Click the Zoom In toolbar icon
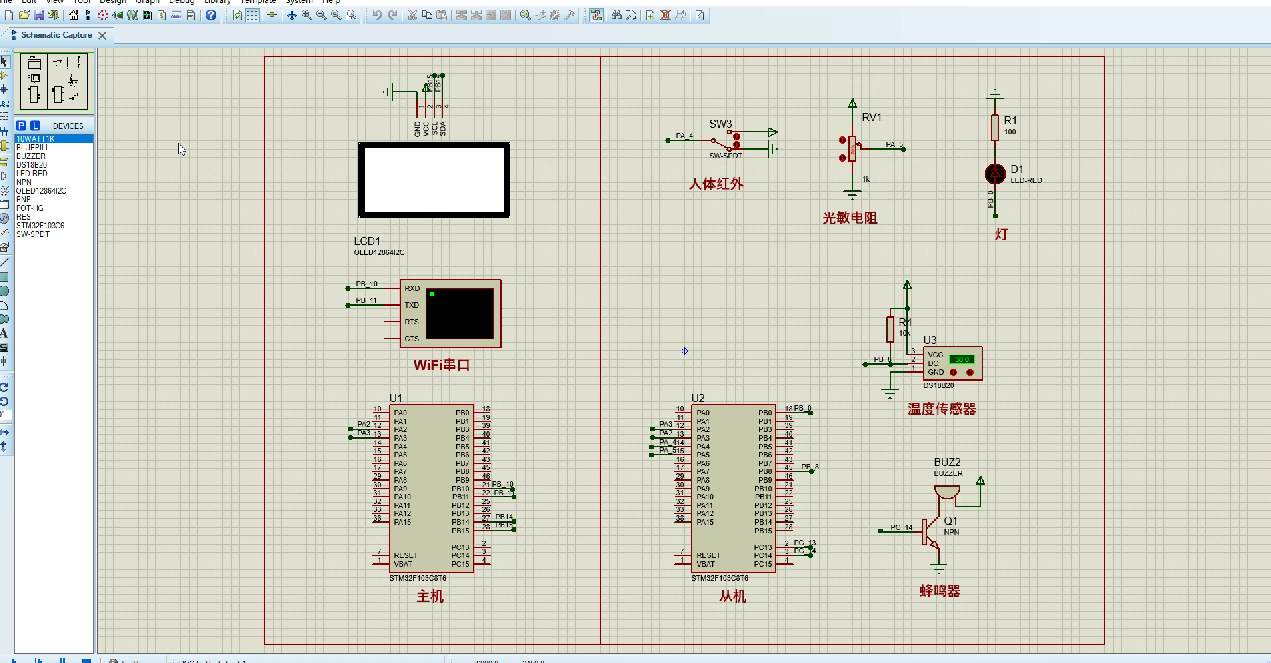This screenshot has height=663, width=1271. coord(307,14)
